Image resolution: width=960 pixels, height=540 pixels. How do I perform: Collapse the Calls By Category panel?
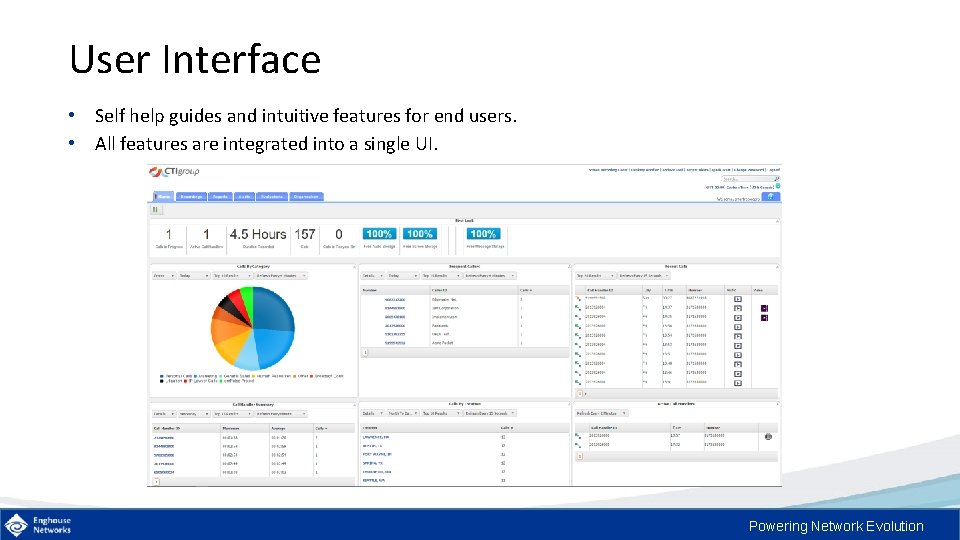[x=354, y=267]
